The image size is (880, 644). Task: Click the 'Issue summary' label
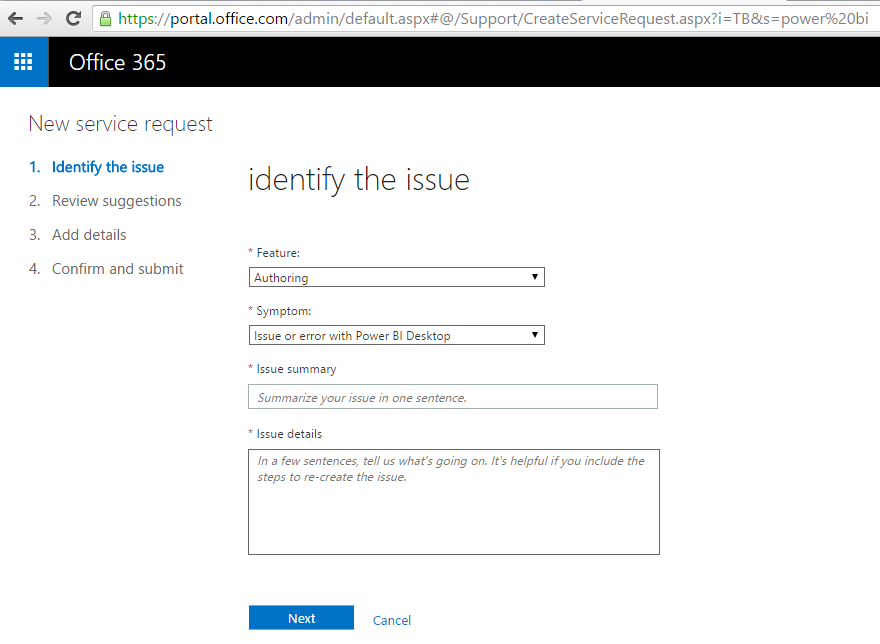click(x=296, y=369)
